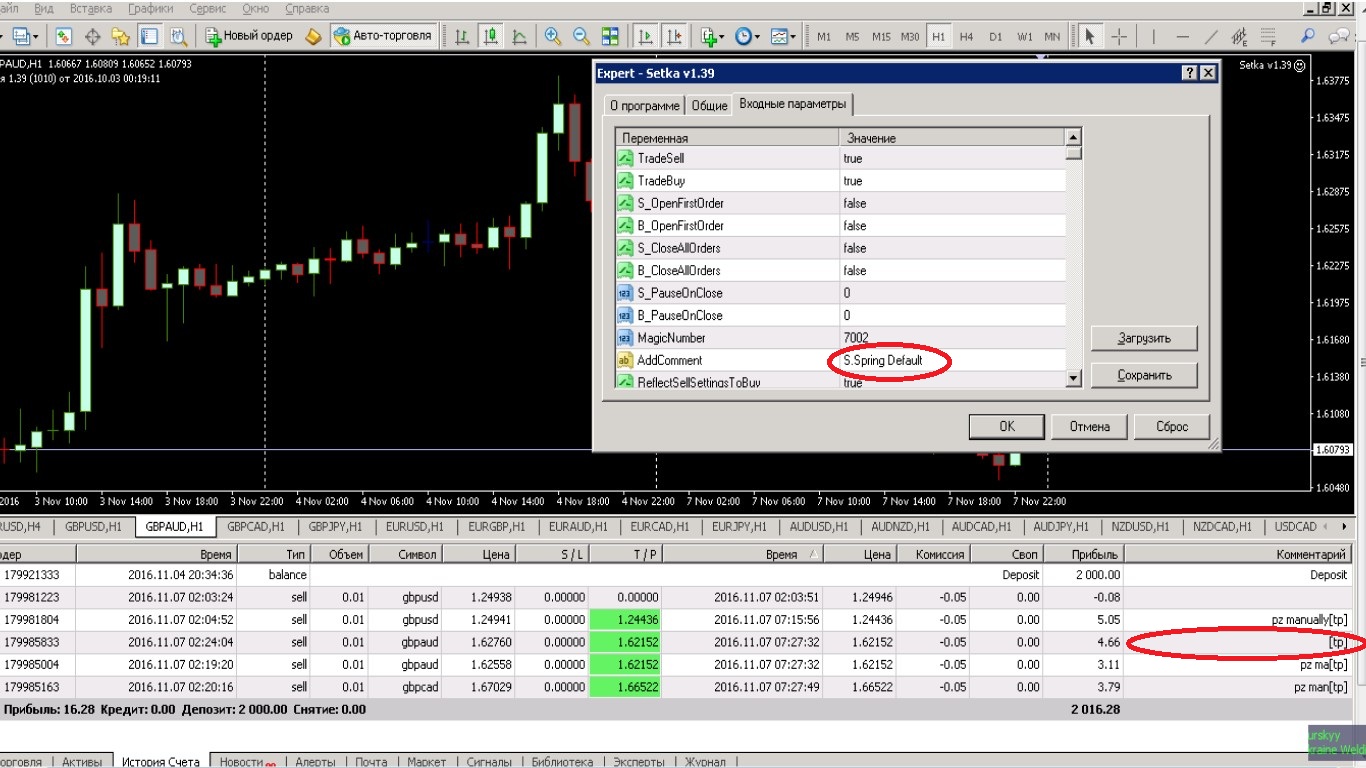Select the horizontal line drawing tool
Image resolution: width=1366 pixels, height=768 pixels.
point(1182,36)
